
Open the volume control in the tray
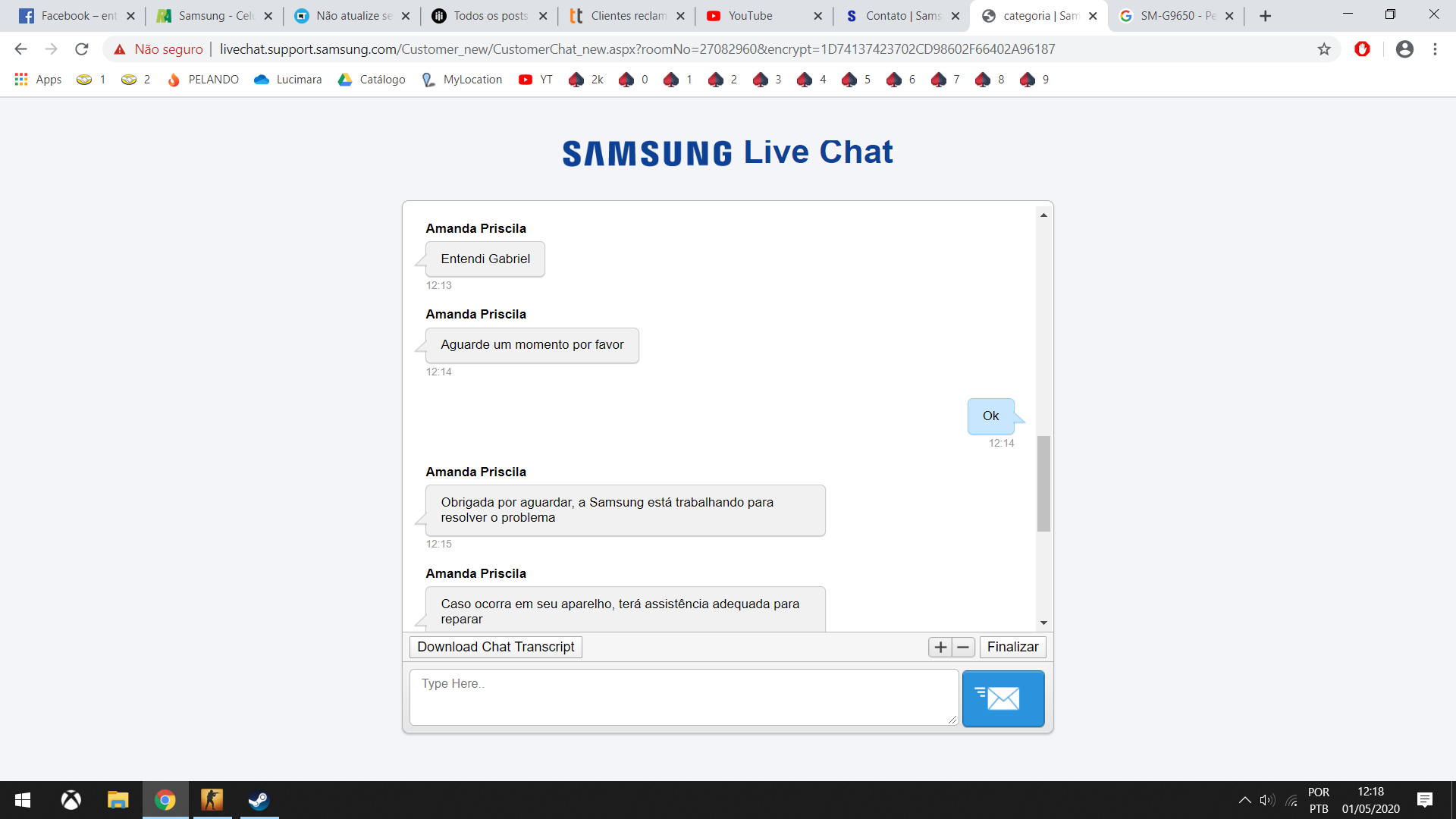[x=1267, y=800]
